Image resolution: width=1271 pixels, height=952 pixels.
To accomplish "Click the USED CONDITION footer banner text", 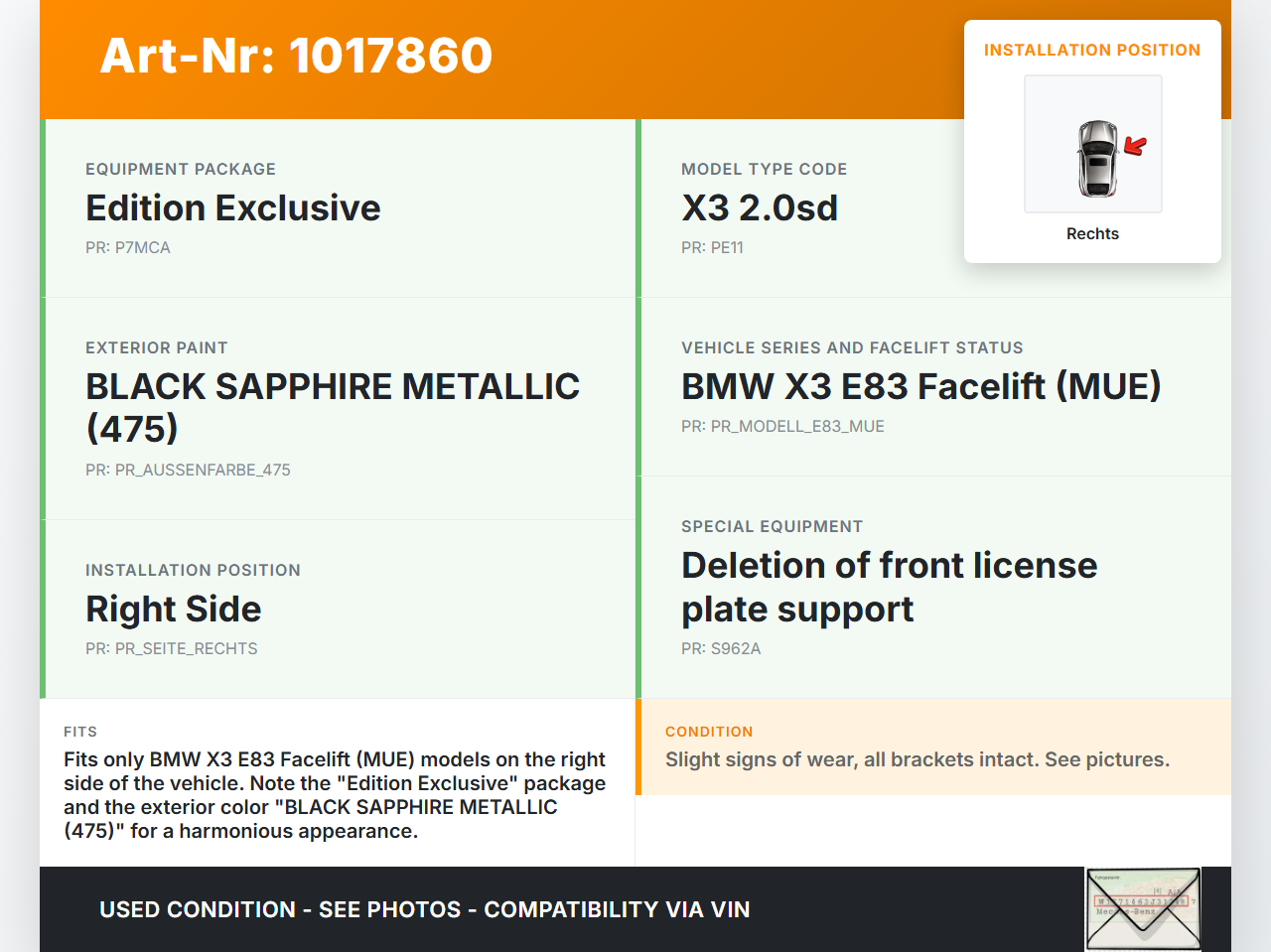I will (x=424, y=909).
